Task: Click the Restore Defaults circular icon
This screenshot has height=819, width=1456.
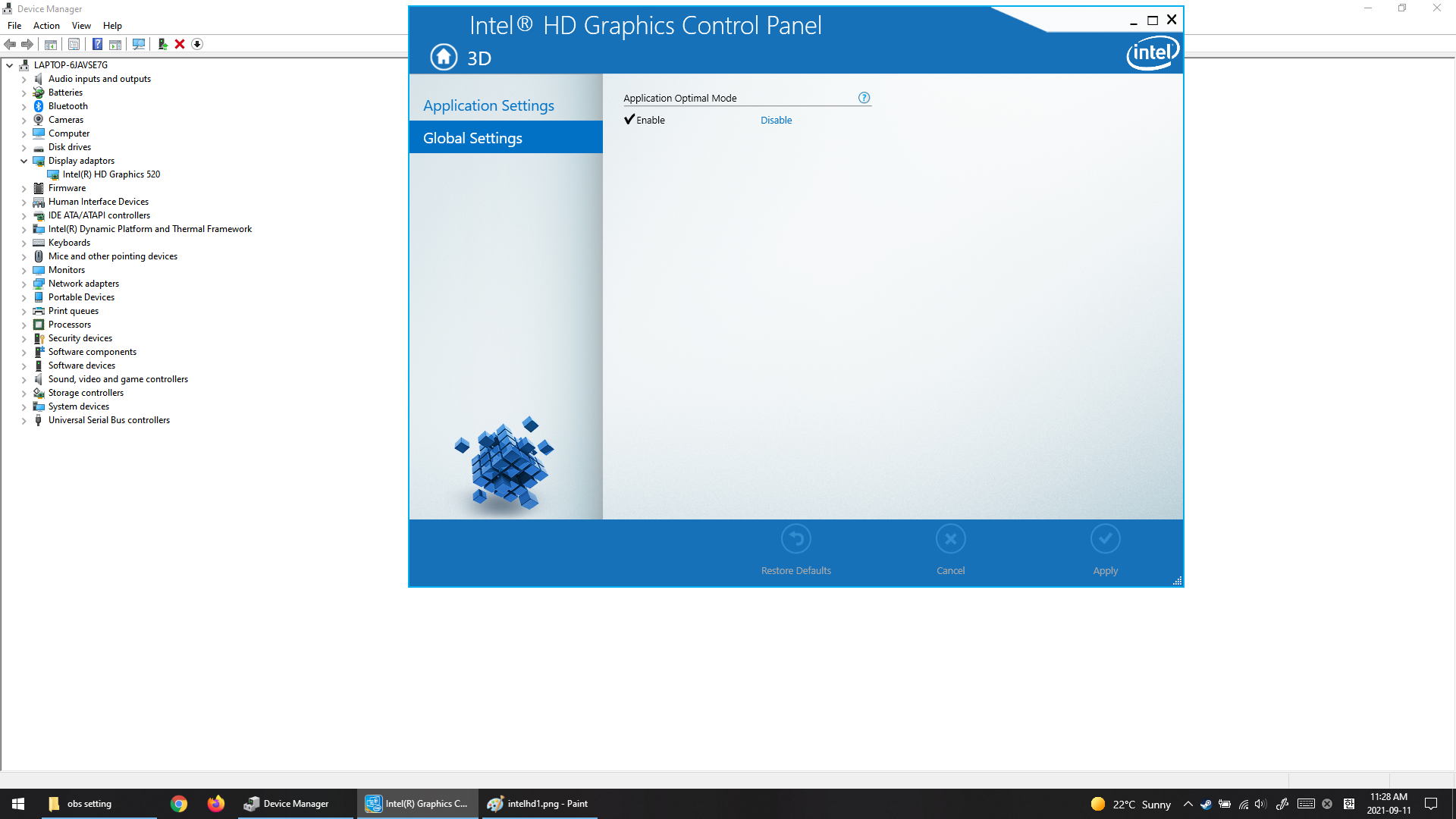Action: pyautogui.click(x=795, y=539)
